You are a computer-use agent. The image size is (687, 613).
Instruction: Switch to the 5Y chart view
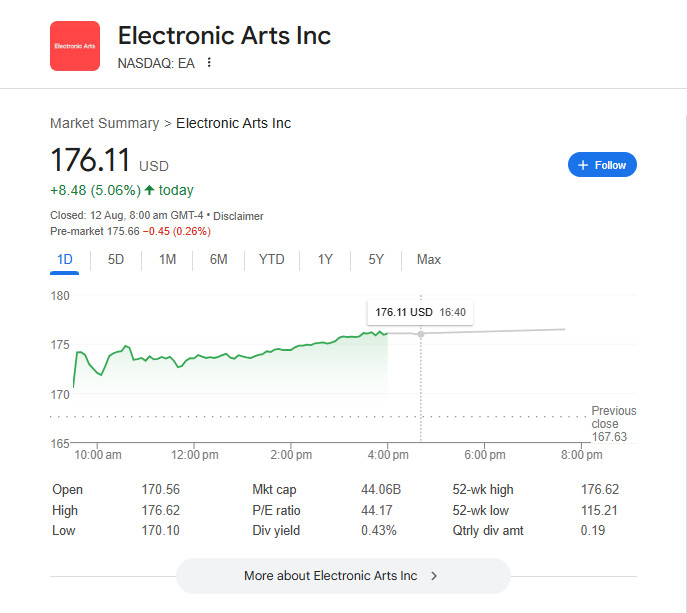click(x=375, y=260)
